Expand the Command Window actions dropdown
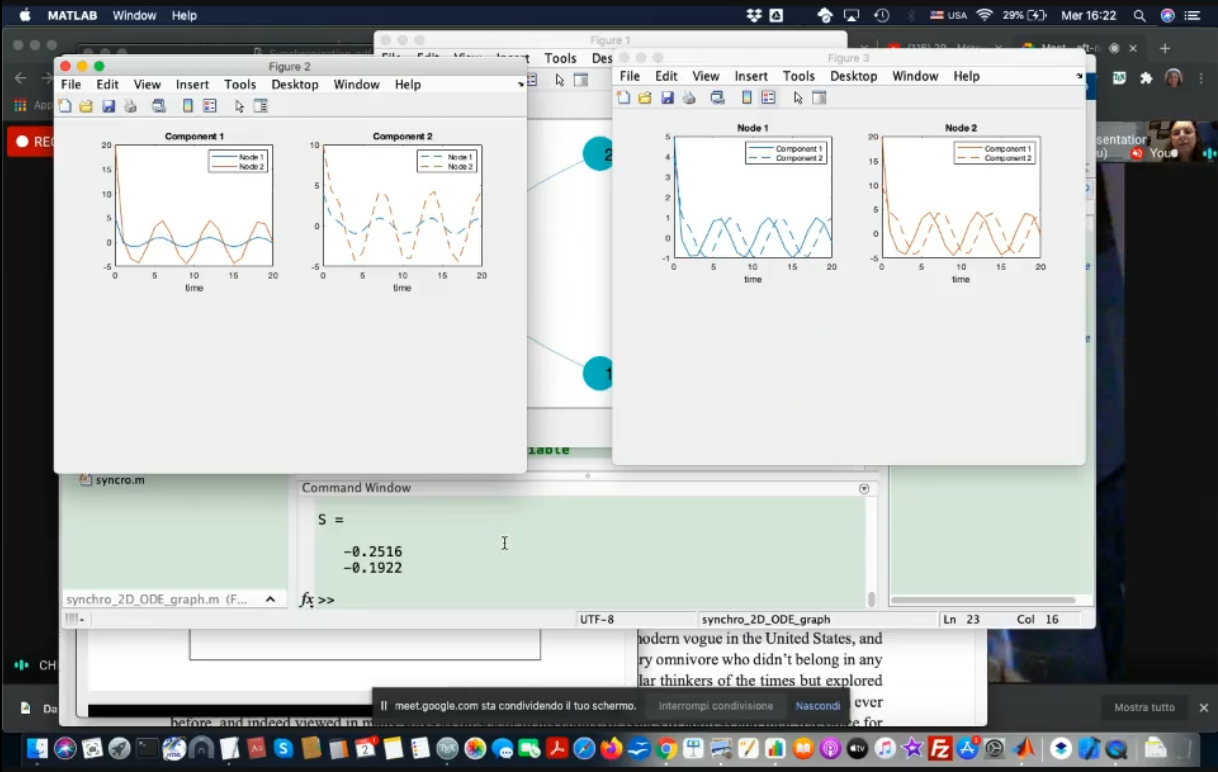1218x772 pixels. click(x=864, y=489)
